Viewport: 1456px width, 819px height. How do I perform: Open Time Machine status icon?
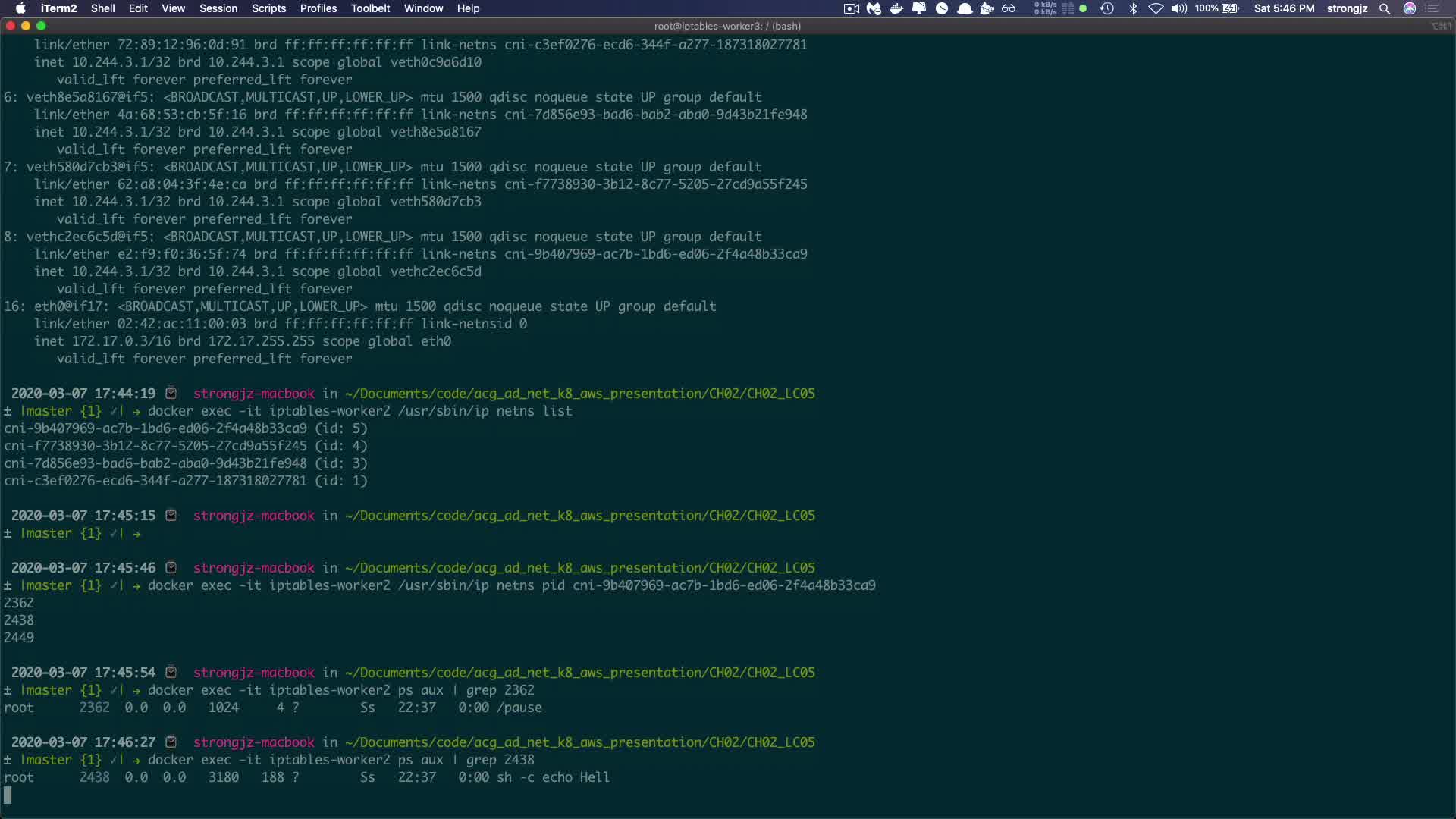point(1106,8)
